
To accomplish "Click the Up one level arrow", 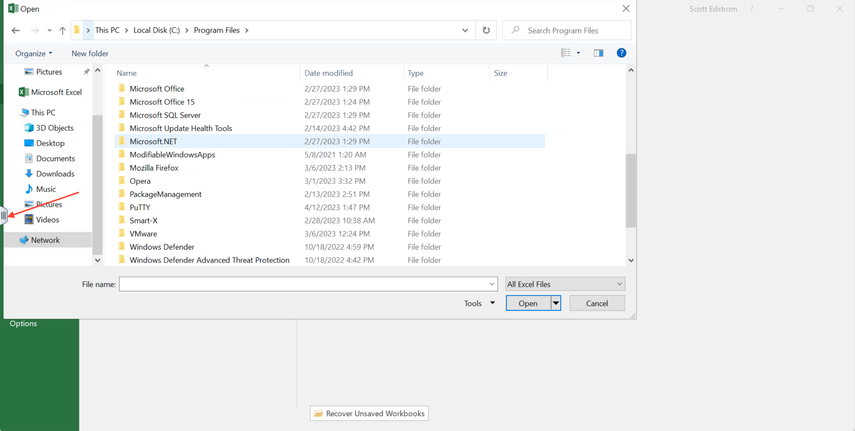I will [x=62, y=30].
